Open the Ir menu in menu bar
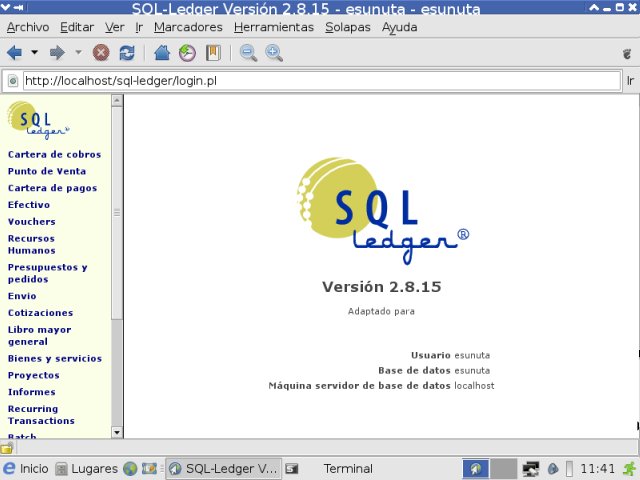The height and width of the screenshot is (480, 640). 139,27
